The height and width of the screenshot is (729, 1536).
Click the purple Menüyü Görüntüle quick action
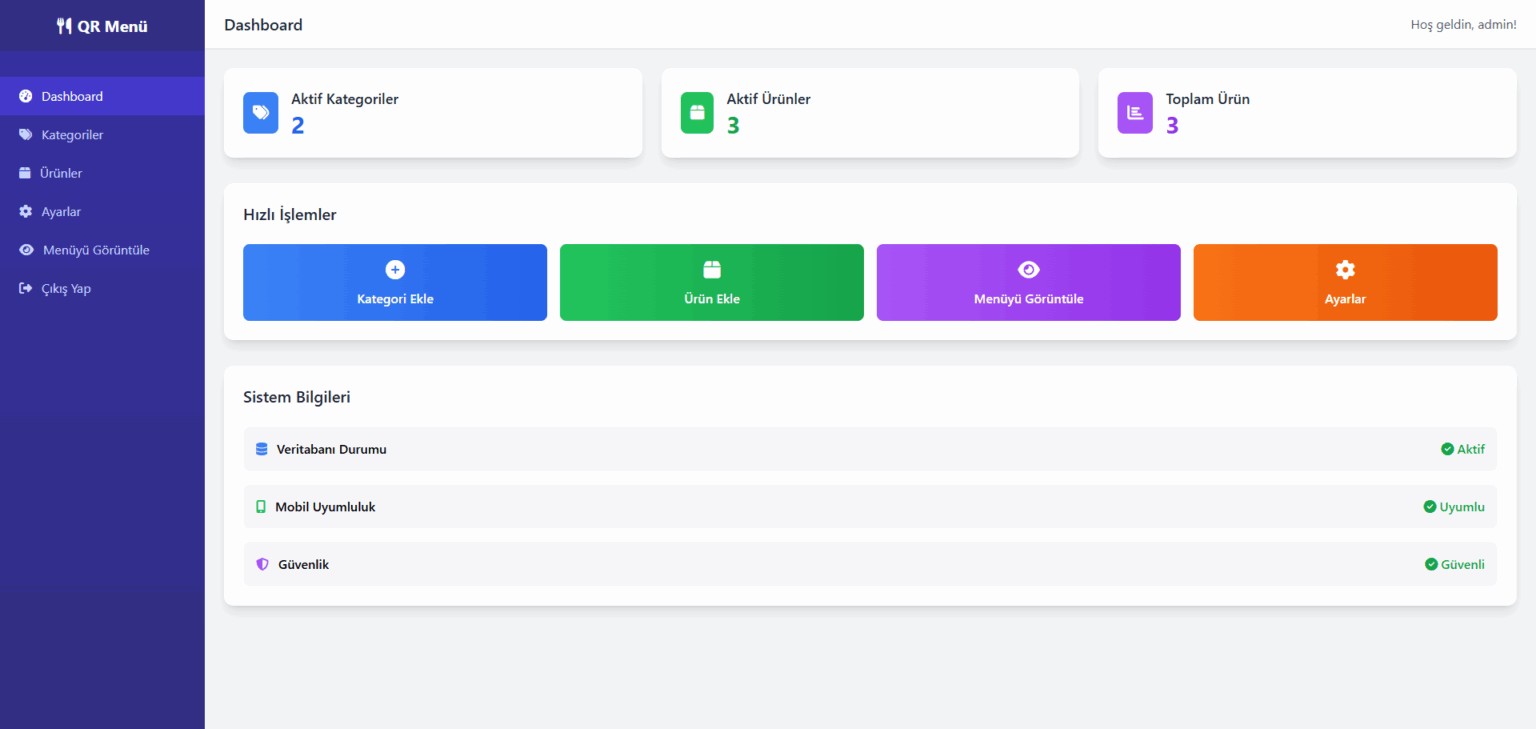pyautogui.click(x=1028, y=283)
